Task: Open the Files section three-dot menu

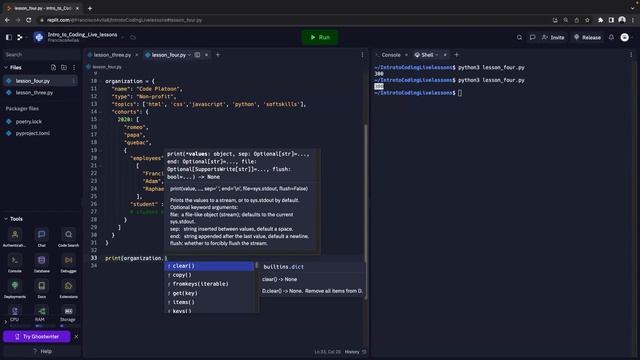Action: click(x=74, y=67)
